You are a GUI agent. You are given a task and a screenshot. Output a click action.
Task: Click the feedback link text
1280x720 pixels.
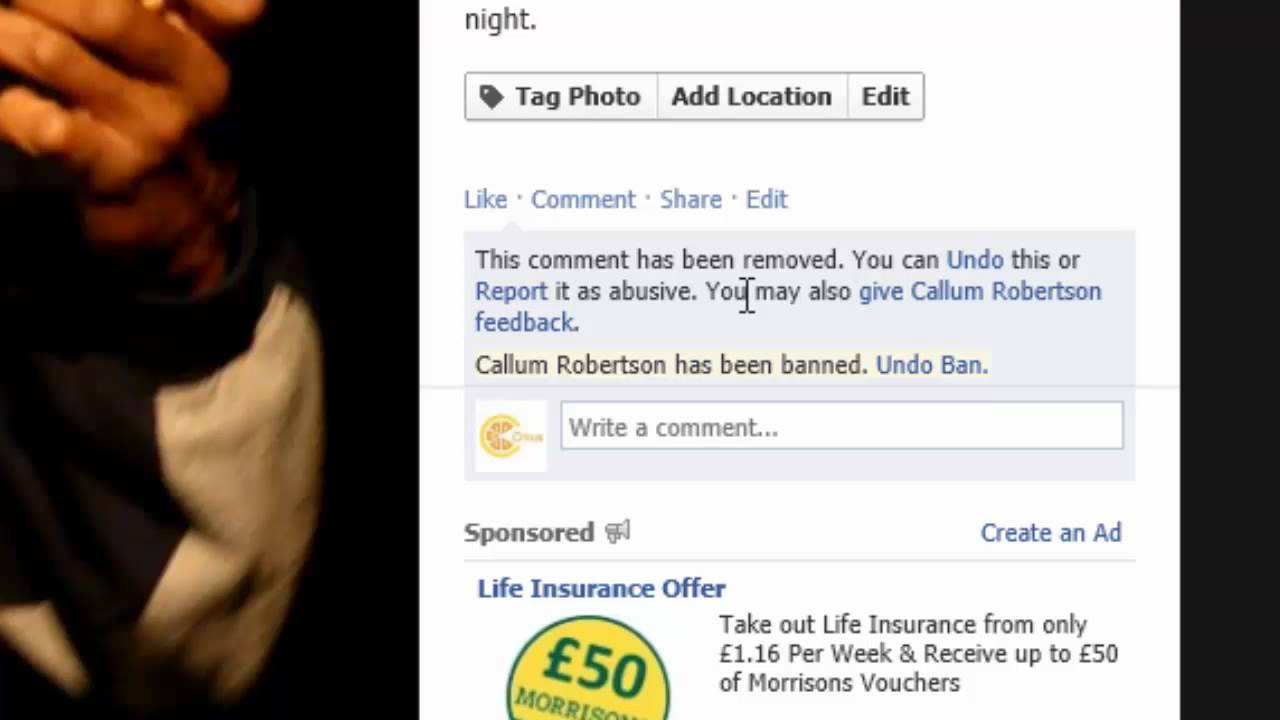(x=525, y=322)
